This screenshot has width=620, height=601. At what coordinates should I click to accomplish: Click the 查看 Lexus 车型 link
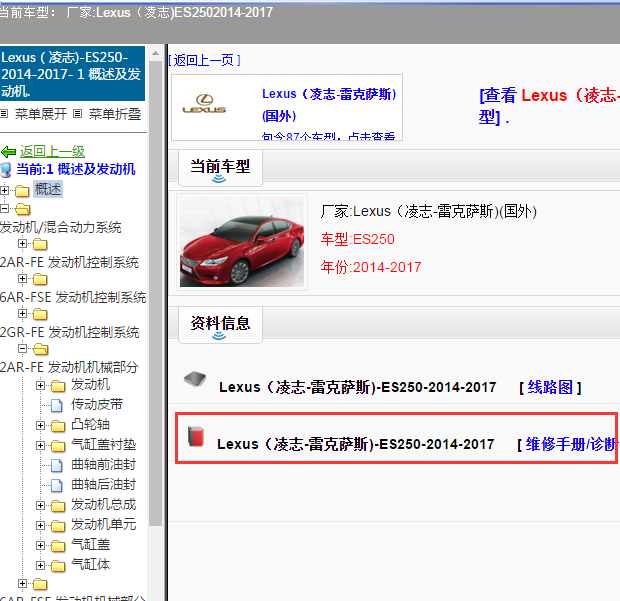point(549,106)
